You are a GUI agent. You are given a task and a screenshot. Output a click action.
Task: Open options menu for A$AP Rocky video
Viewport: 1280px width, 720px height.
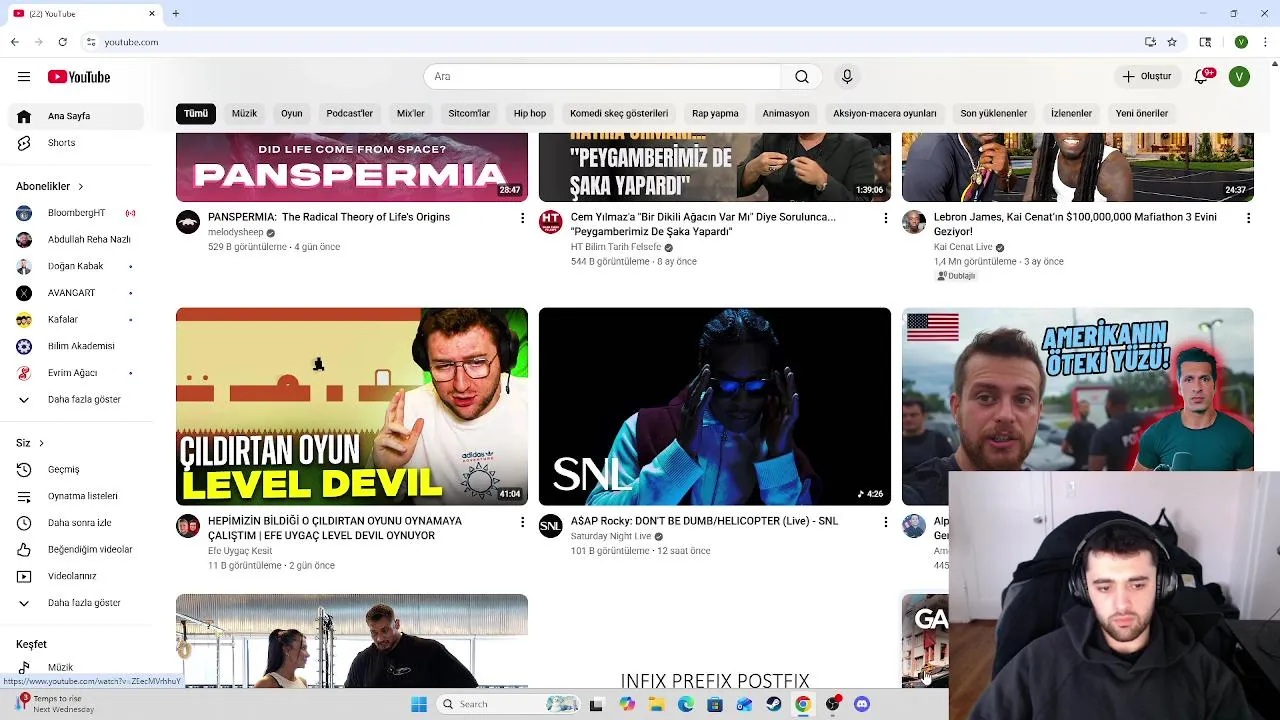(885, 522)
